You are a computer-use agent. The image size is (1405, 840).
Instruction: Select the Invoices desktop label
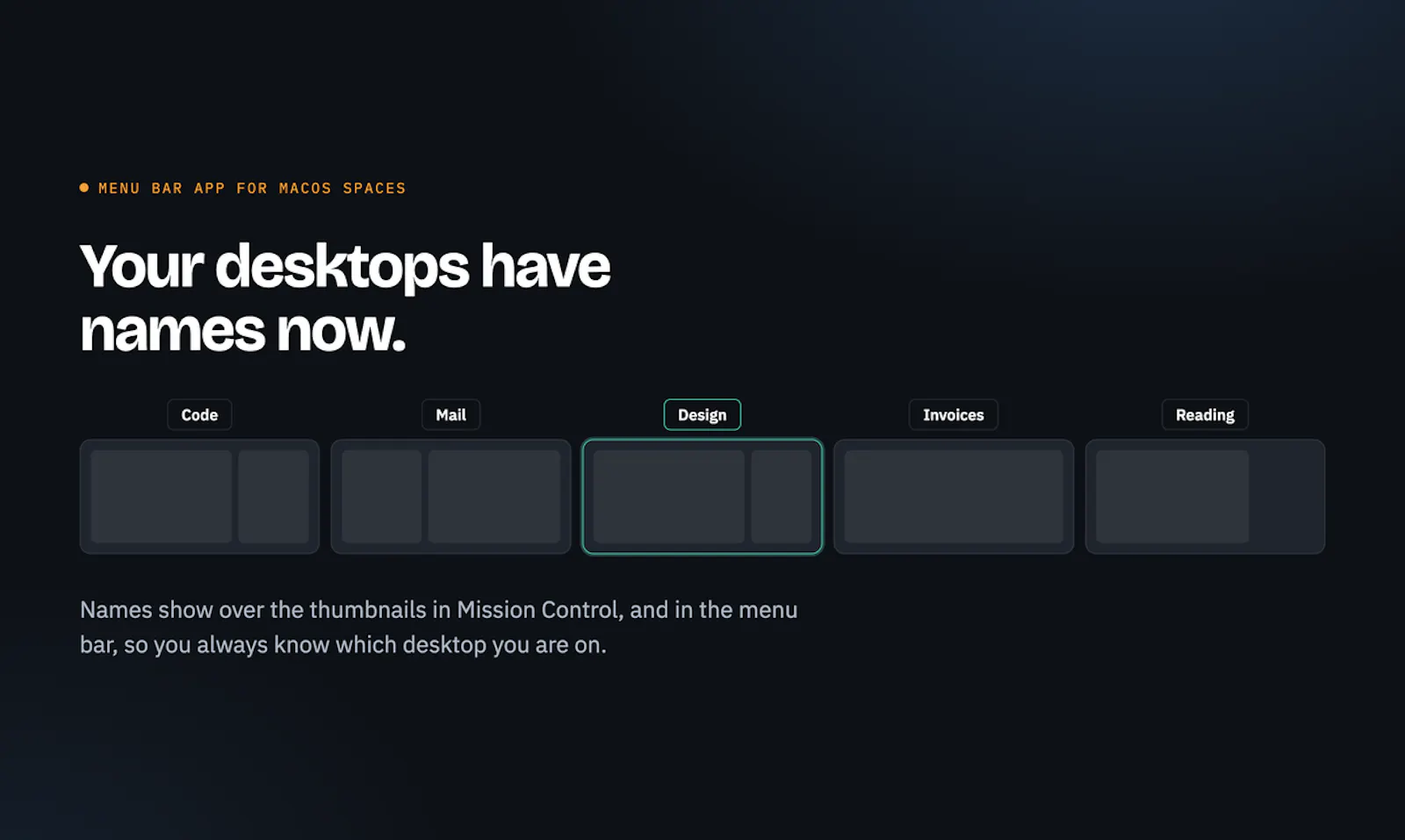954,415
